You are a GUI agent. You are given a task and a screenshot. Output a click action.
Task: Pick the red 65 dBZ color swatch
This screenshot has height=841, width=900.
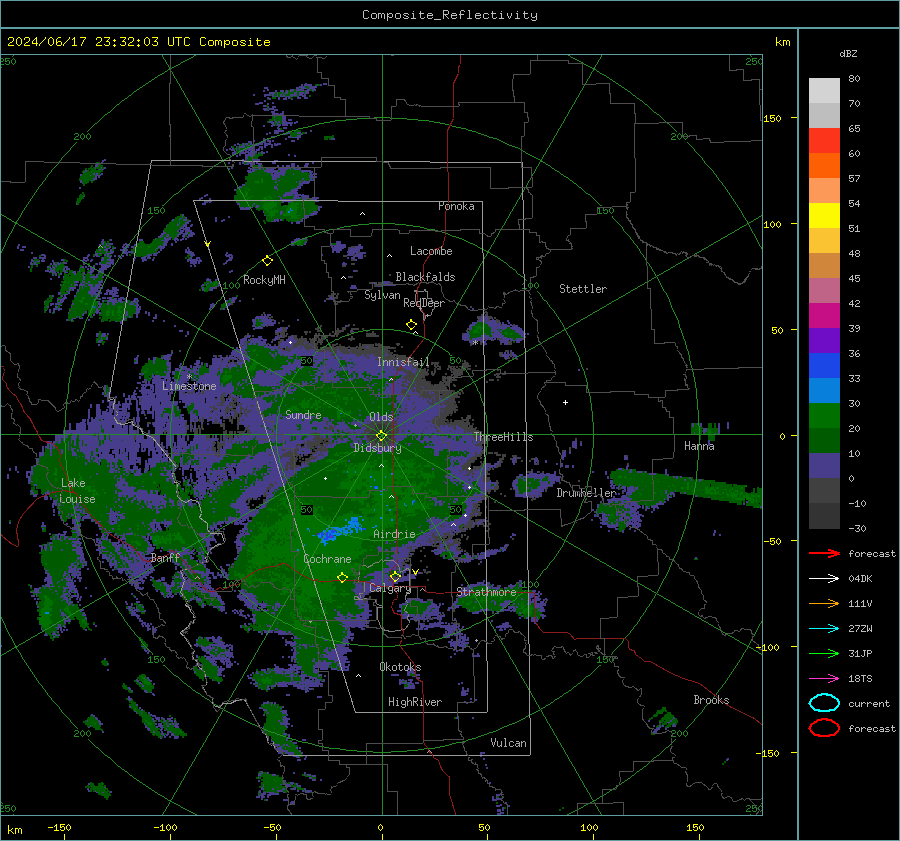[824, 140]
